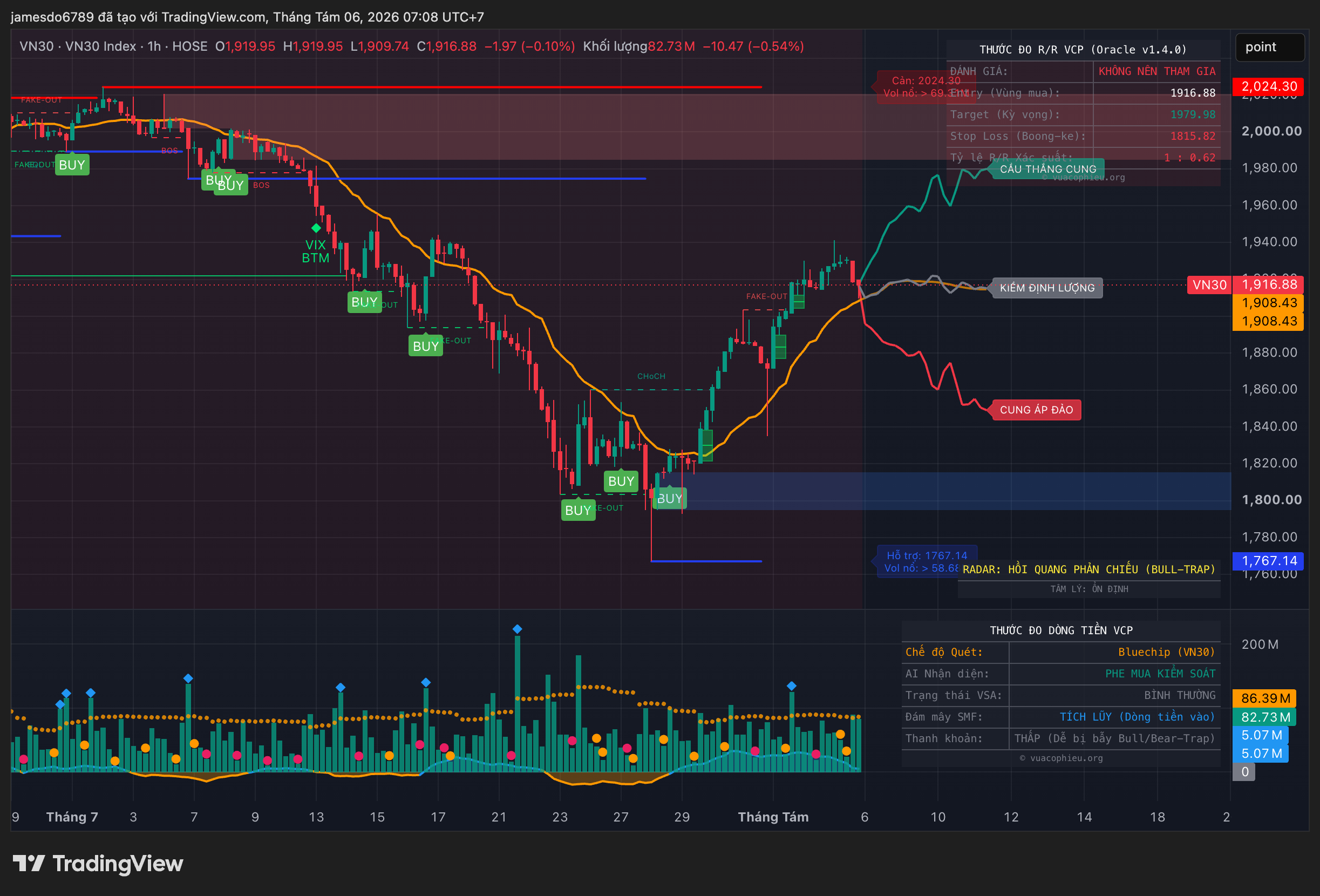Click the VN30 1,916.88 current price label
This screenshot has height=896, width=1320.
[x=1245, y=284]
